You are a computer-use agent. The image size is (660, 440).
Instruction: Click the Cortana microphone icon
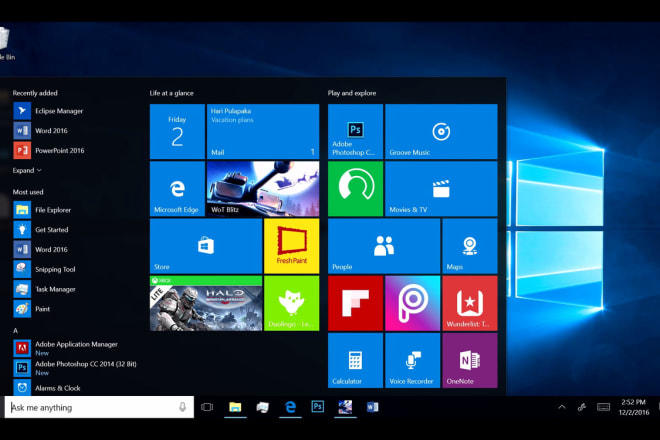tap(183, 407)
